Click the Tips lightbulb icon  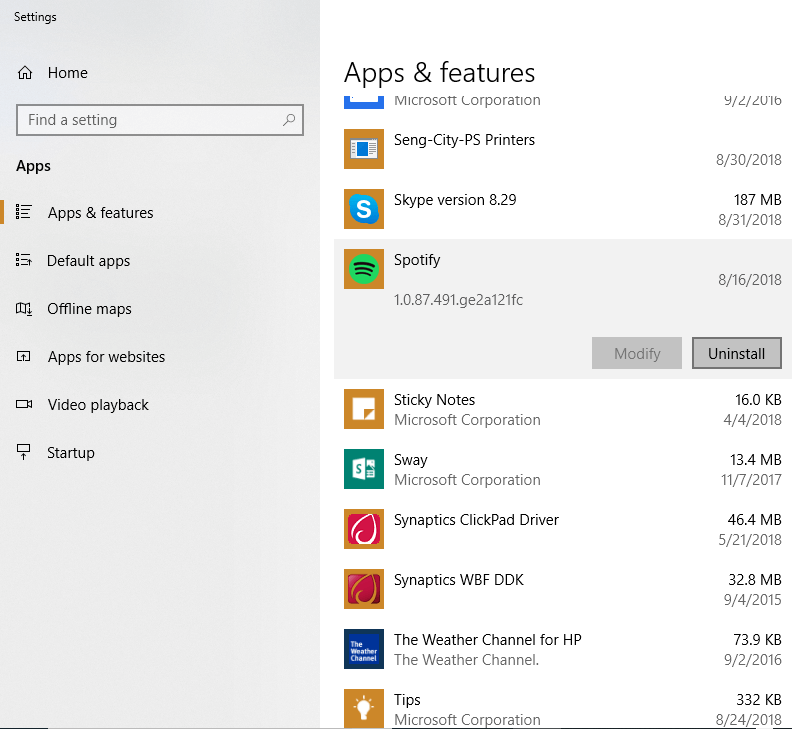tap(364, 708)
